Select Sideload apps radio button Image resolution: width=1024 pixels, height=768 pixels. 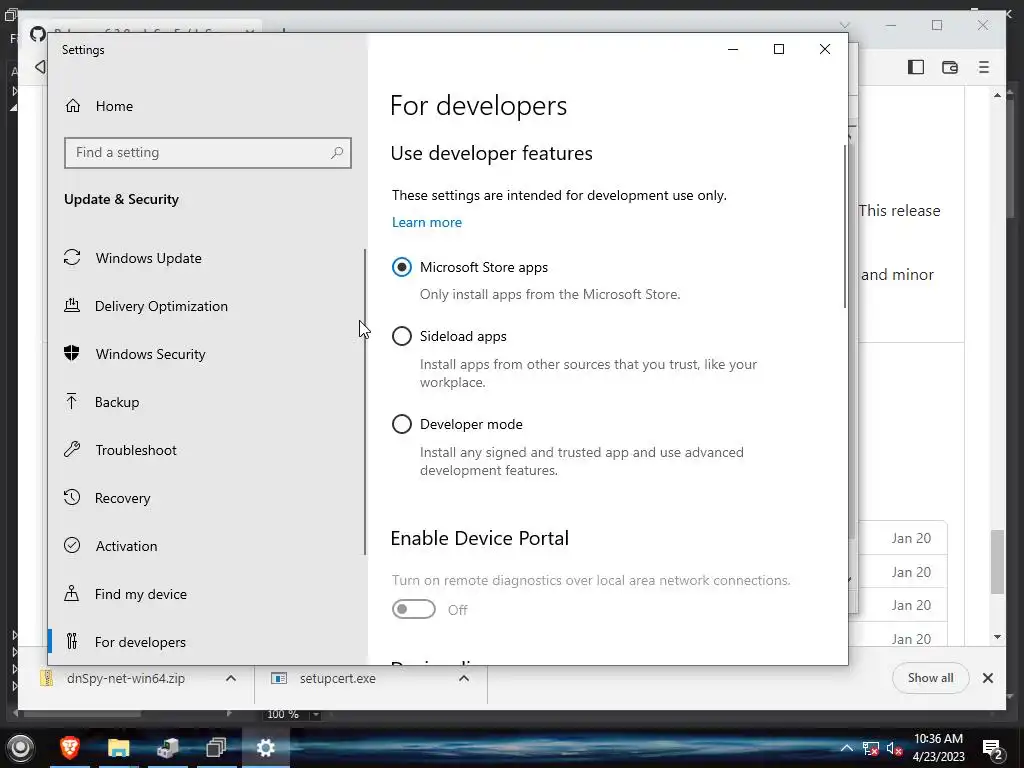tap(402, 336)
